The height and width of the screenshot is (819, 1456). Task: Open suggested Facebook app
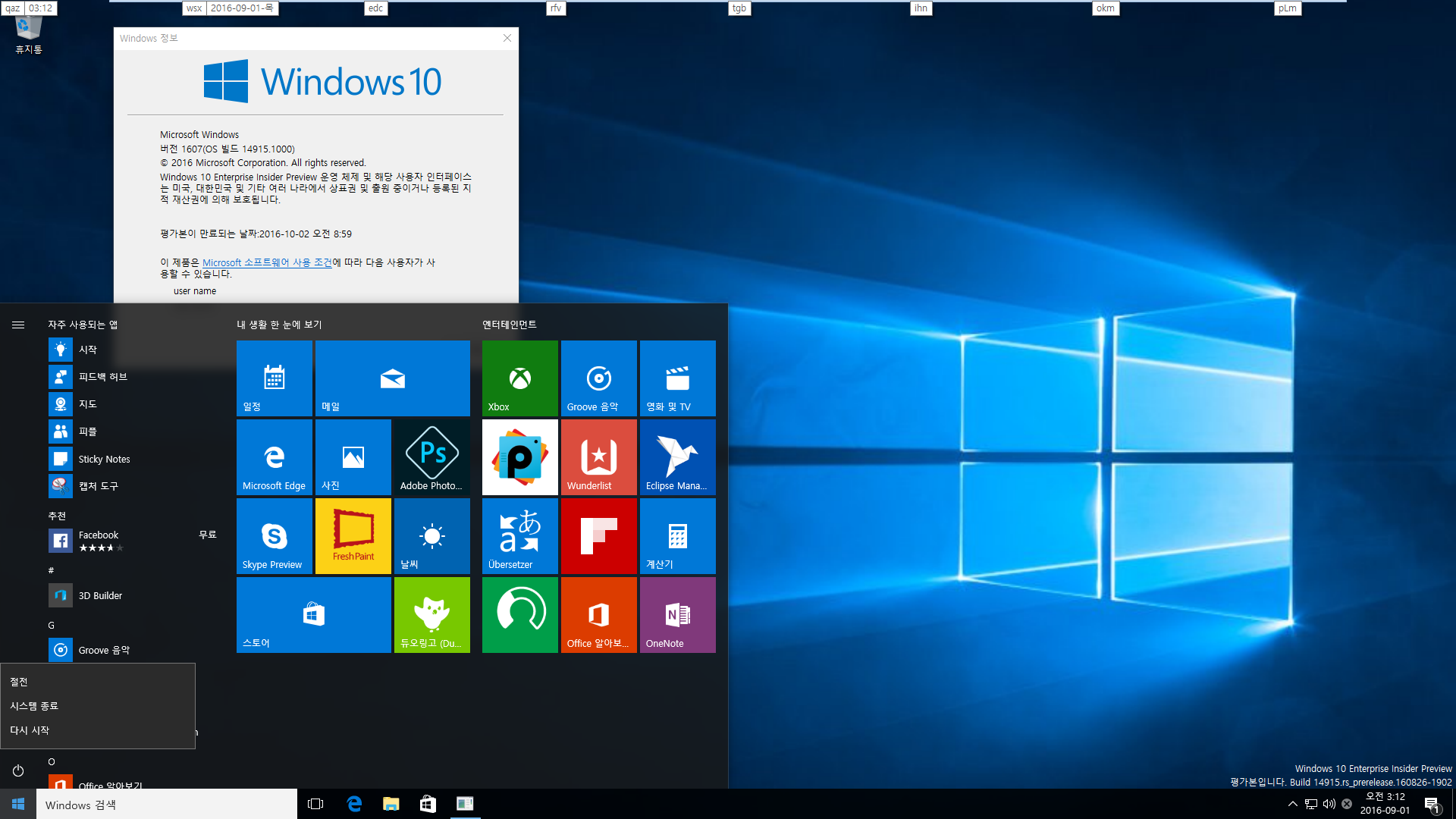(133, 541)
